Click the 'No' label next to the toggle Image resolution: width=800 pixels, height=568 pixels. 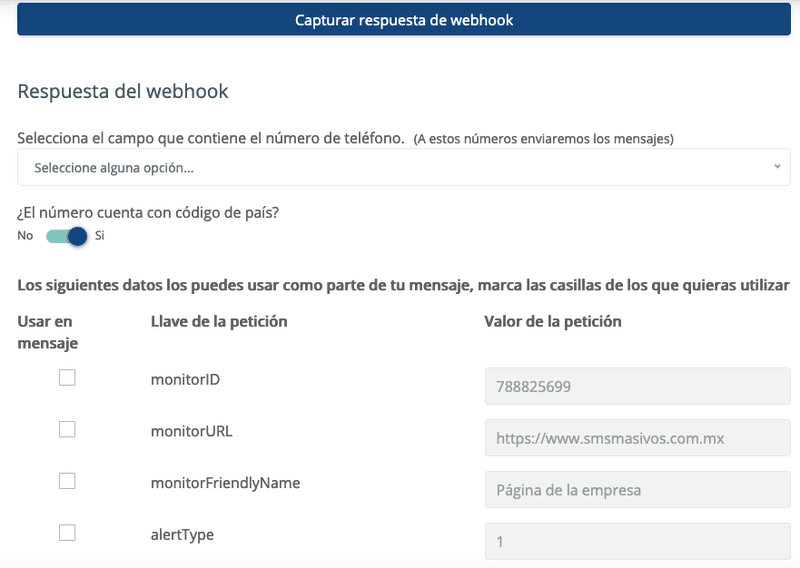(25, 236)
